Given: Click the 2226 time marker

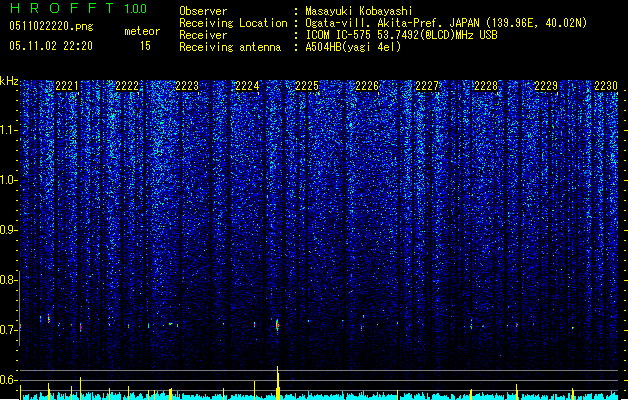Looking at the screenshot, I should tap(367, 86).
